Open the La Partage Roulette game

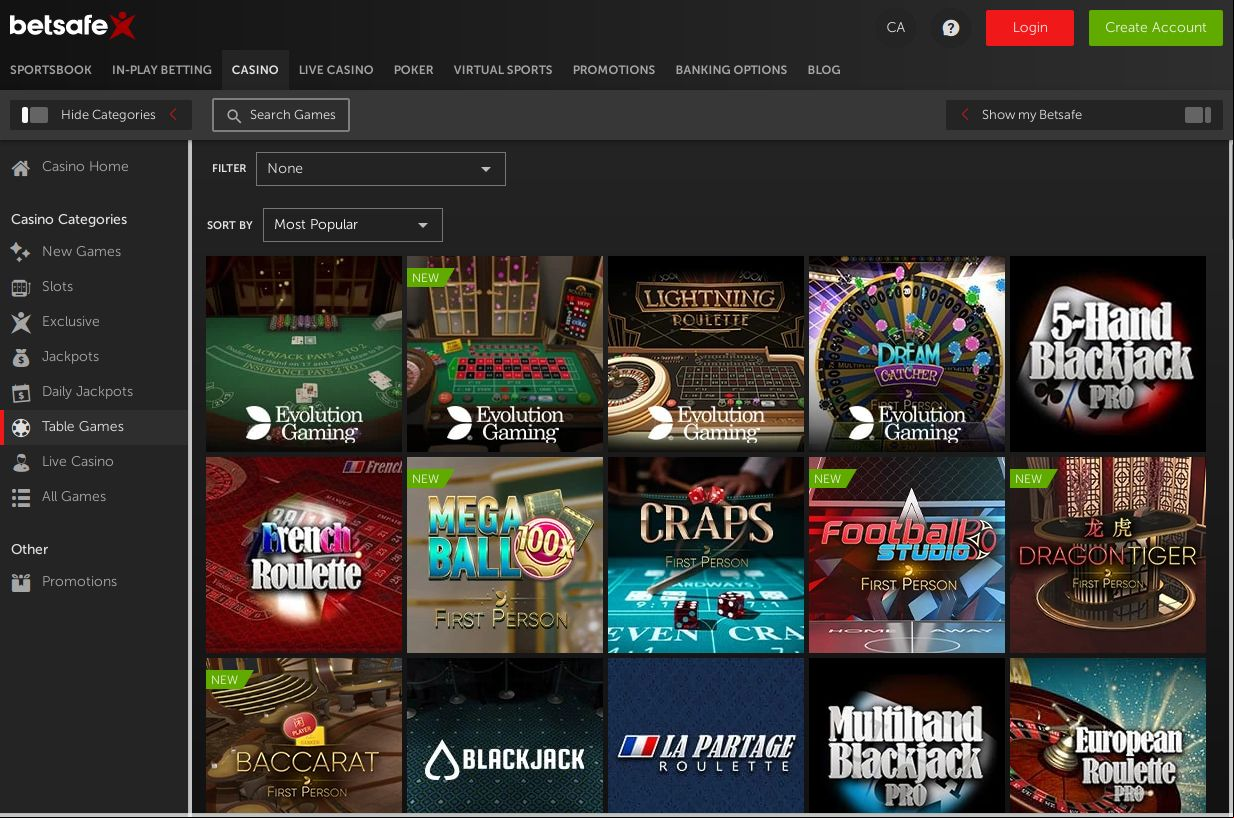[x=706, y=736]
